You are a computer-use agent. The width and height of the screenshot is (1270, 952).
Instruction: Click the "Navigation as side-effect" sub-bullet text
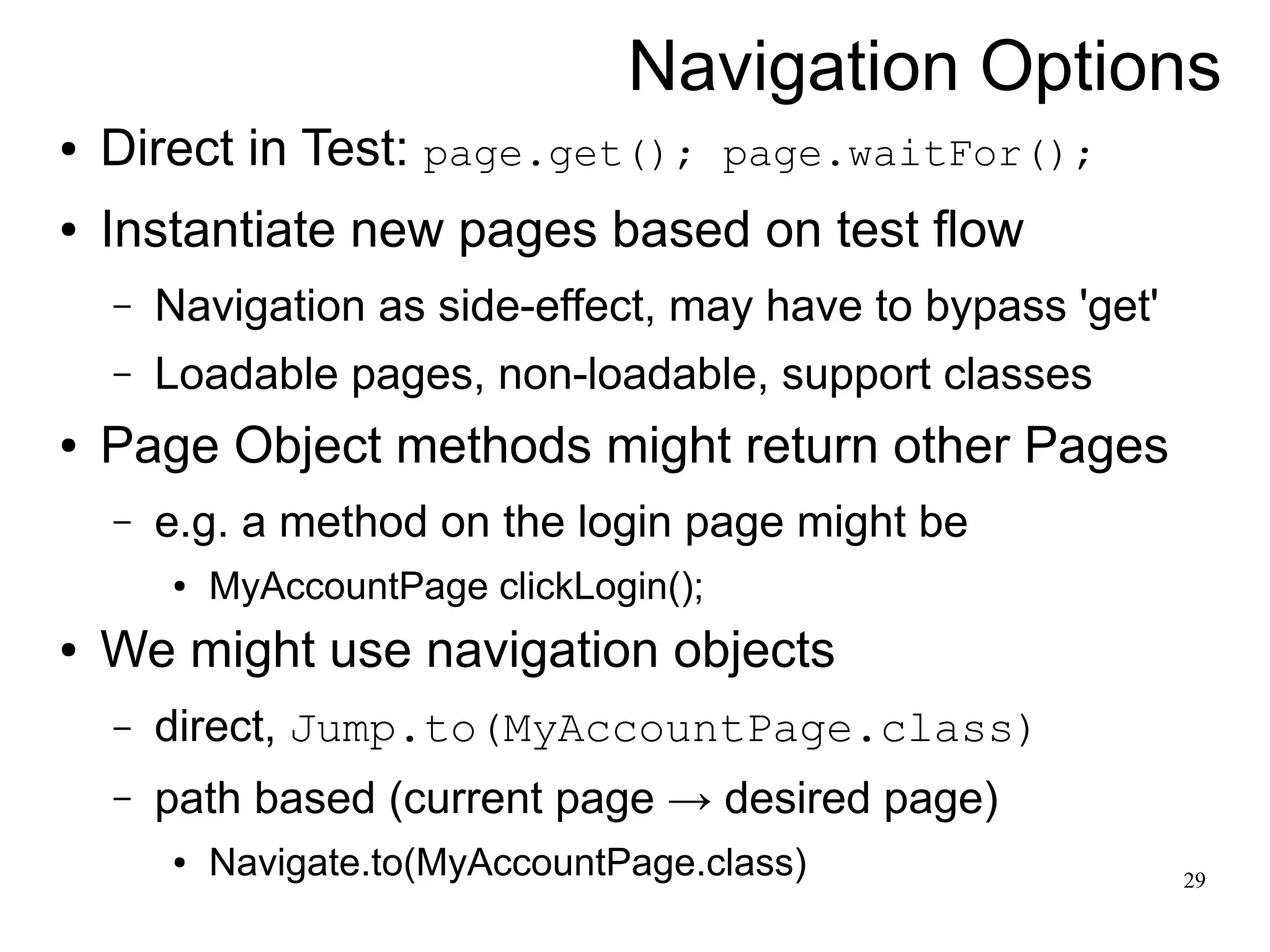point(656,306)
